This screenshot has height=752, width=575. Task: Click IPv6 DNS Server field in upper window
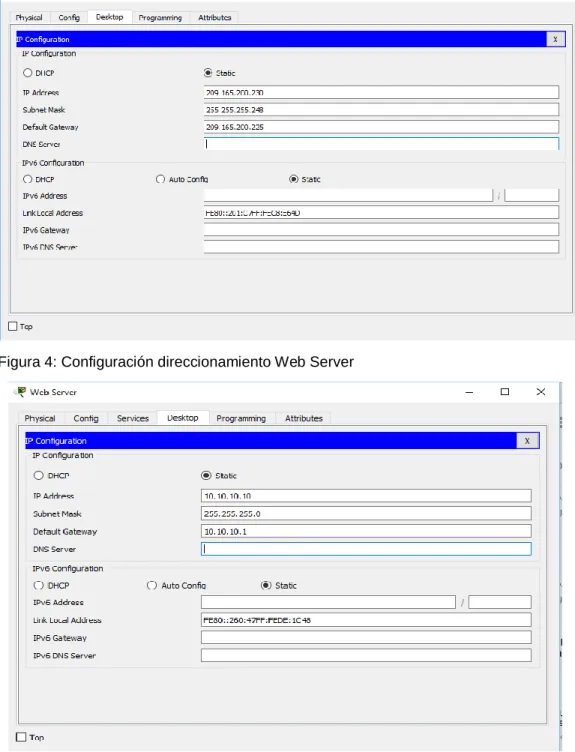381,247
